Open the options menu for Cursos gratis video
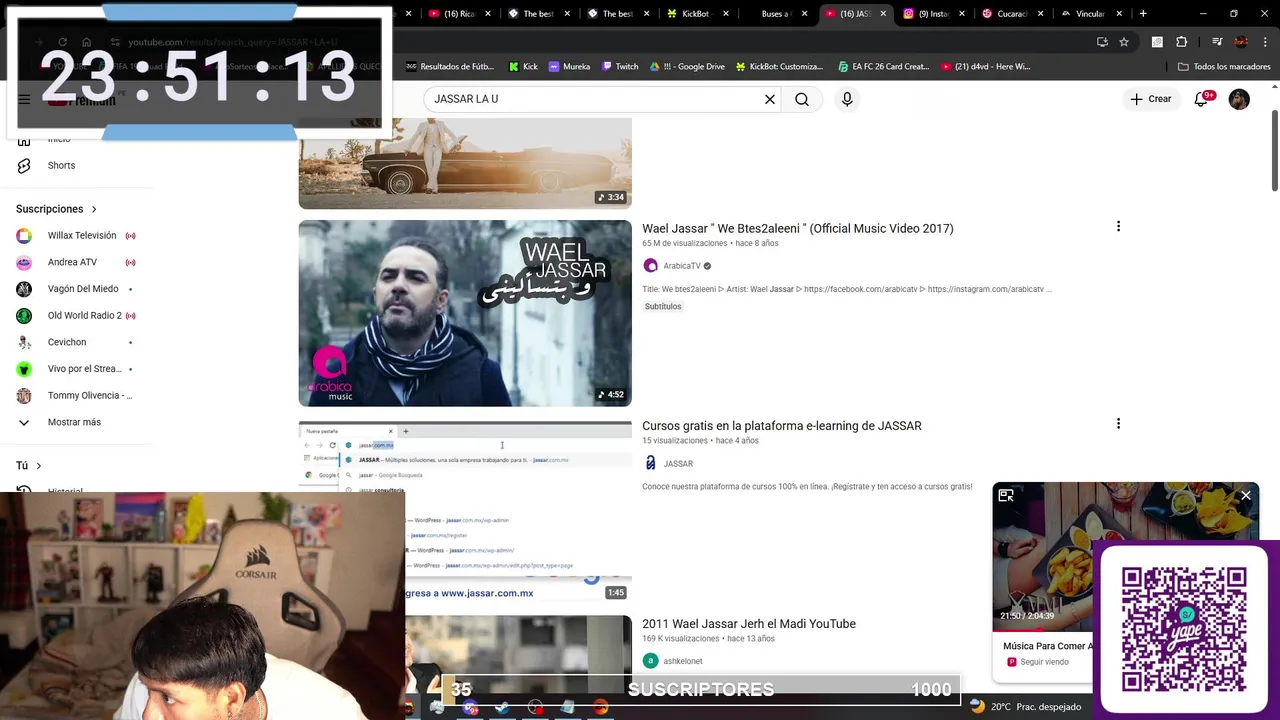 tap(1118, 424)
